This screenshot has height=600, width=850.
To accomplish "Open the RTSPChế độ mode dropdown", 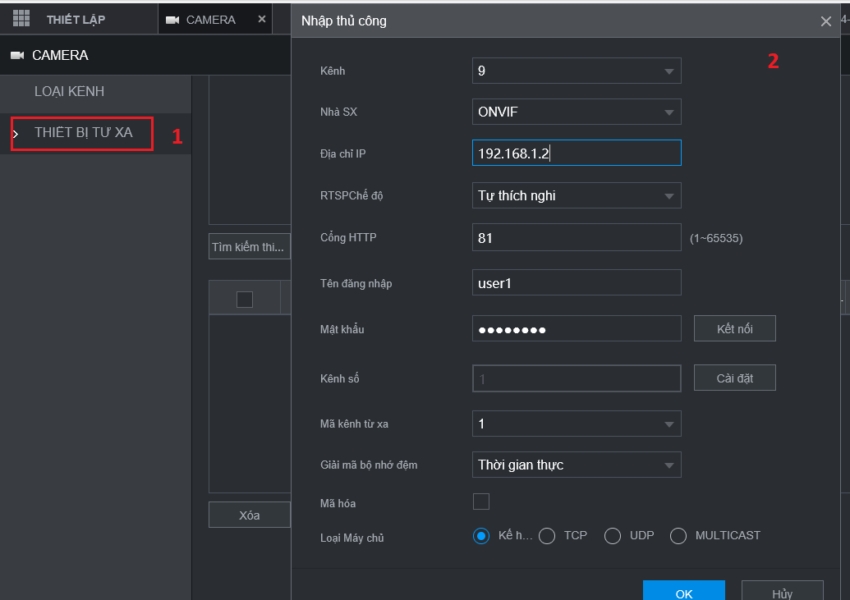I will click(x=576, y=195).
